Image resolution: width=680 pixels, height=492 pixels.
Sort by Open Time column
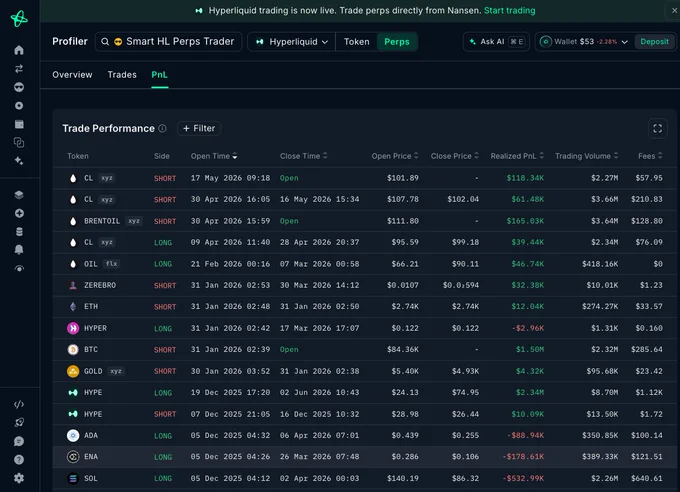point(214,156)
